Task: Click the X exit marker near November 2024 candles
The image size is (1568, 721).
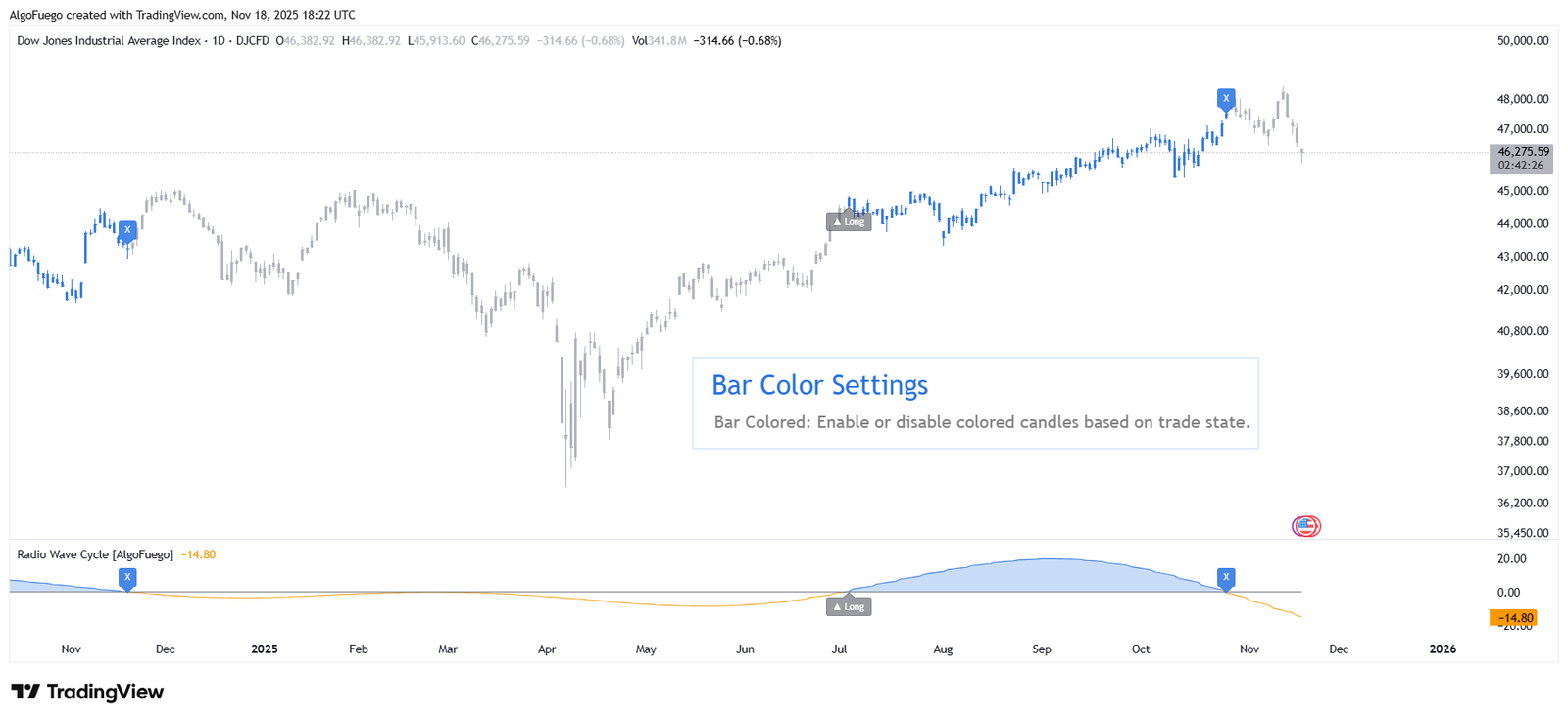Action: point(127,230)
